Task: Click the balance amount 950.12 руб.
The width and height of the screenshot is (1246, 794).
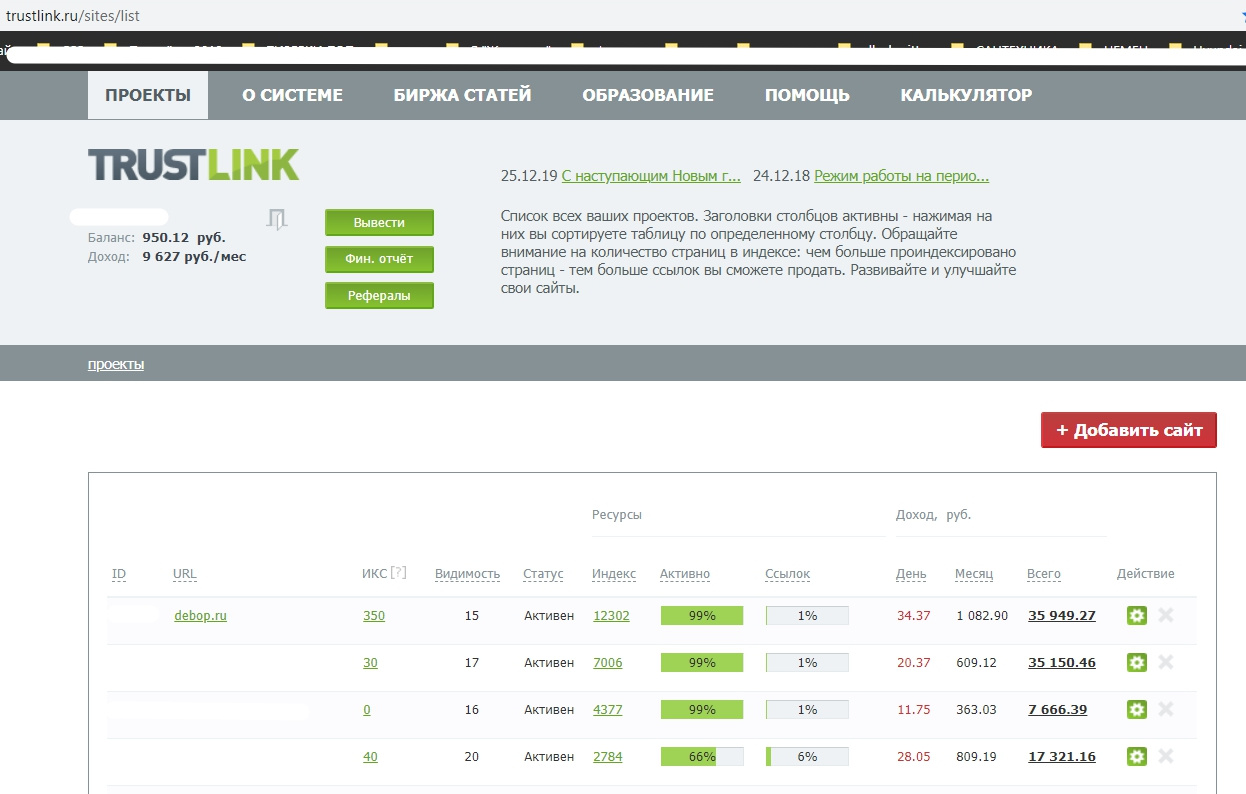Action: pos(184,238)
